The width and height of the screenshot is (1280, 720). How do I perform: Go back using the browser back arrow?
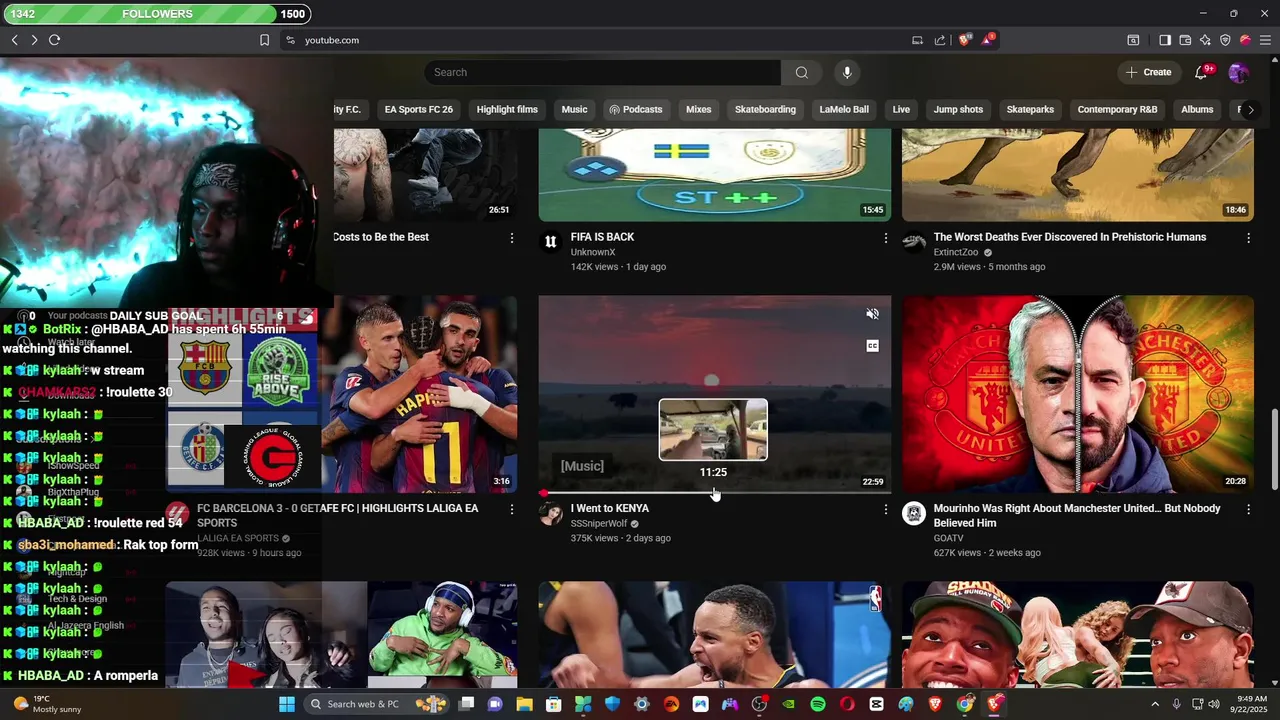(x=14, y=40)
